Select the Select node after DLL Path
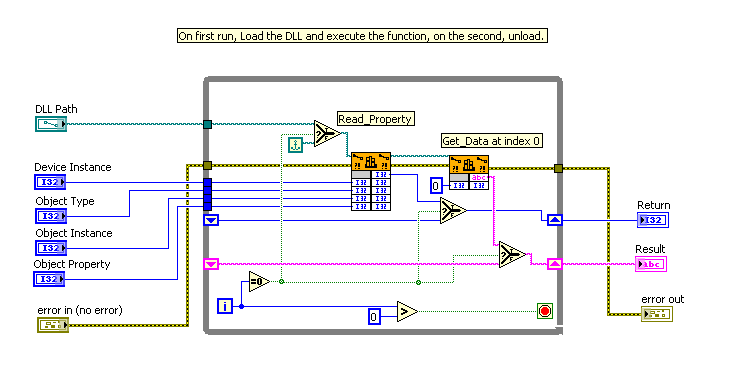730x366 pixels. tap(327, 134)
